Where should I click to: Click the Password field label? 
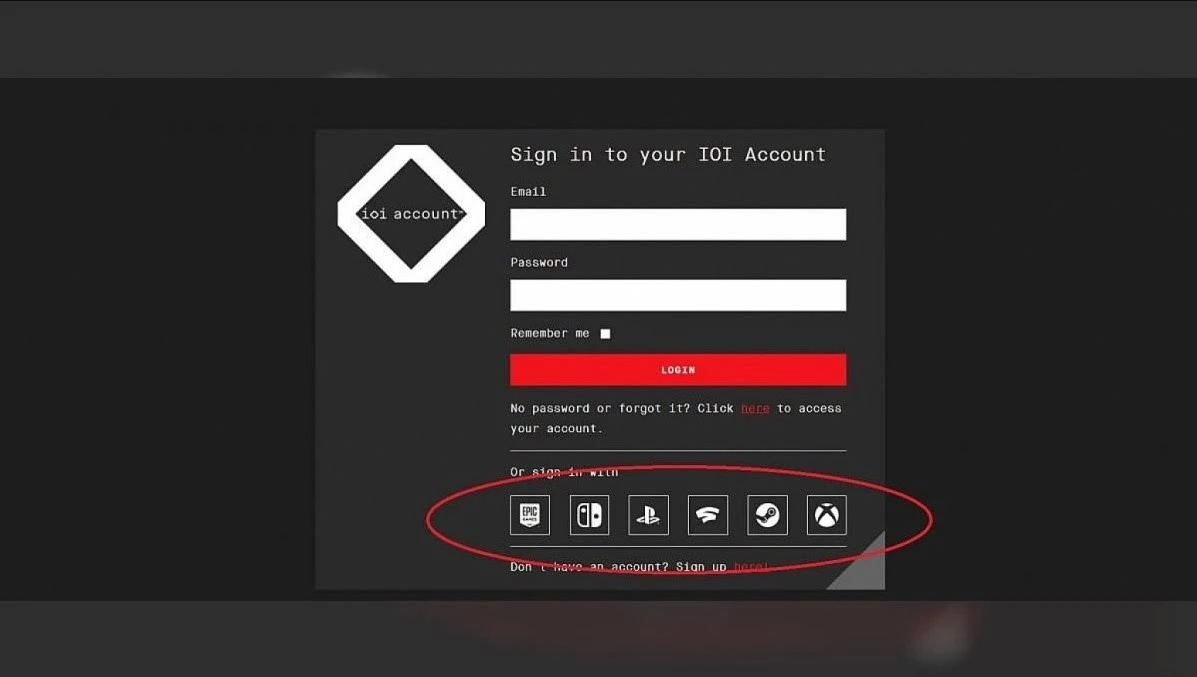click(539, 263)
